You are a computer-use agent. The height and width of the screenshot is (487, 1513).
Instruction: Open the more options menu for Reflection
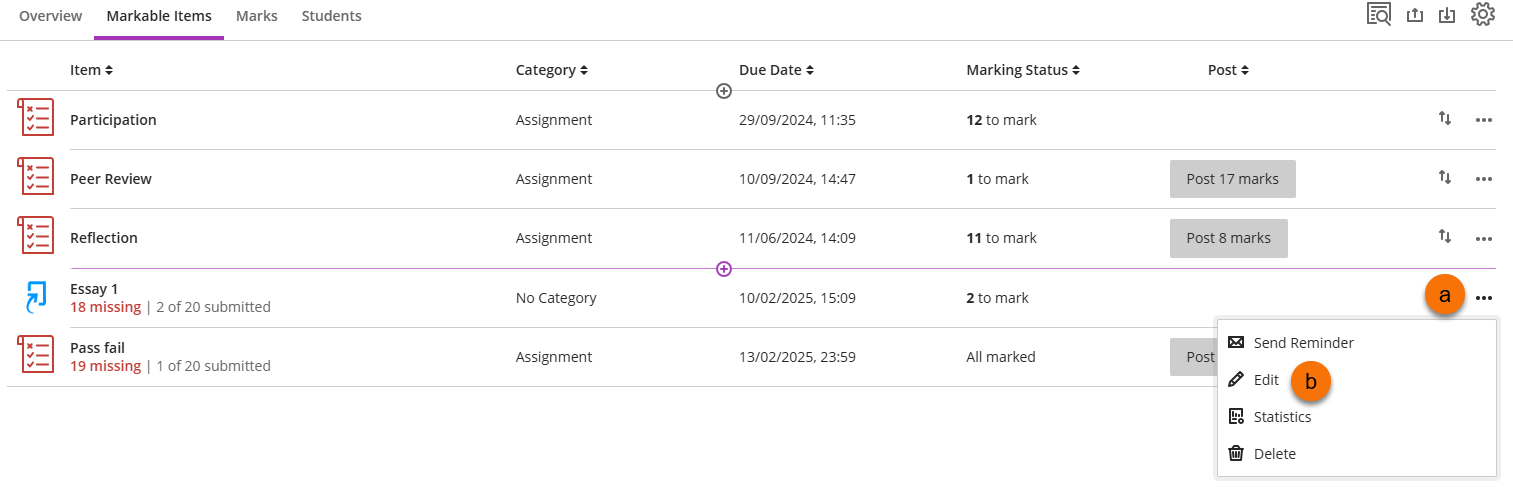coord(1484,238)
